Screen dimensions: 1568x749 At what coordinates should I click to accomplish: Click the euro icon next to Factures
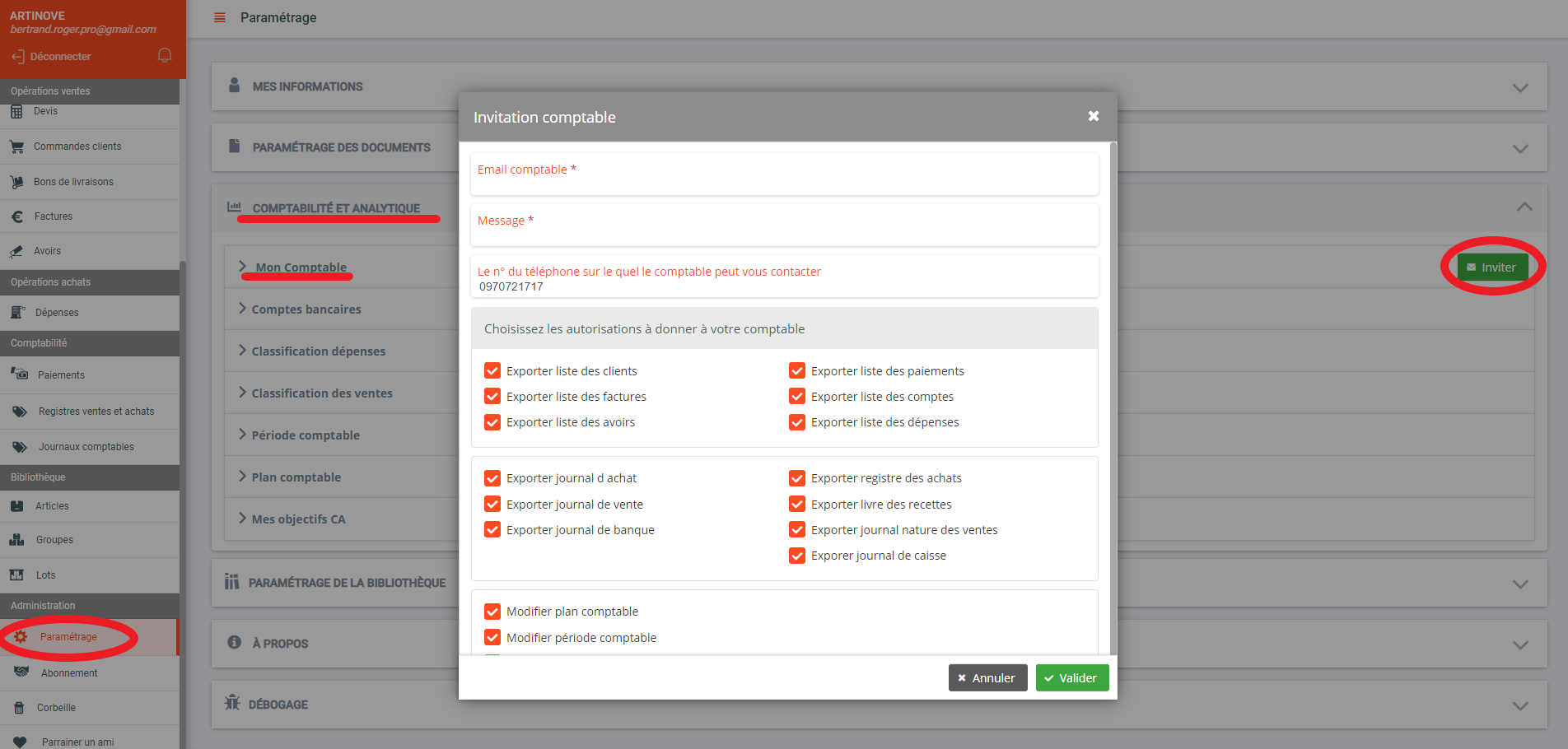[x=17, y=216]
